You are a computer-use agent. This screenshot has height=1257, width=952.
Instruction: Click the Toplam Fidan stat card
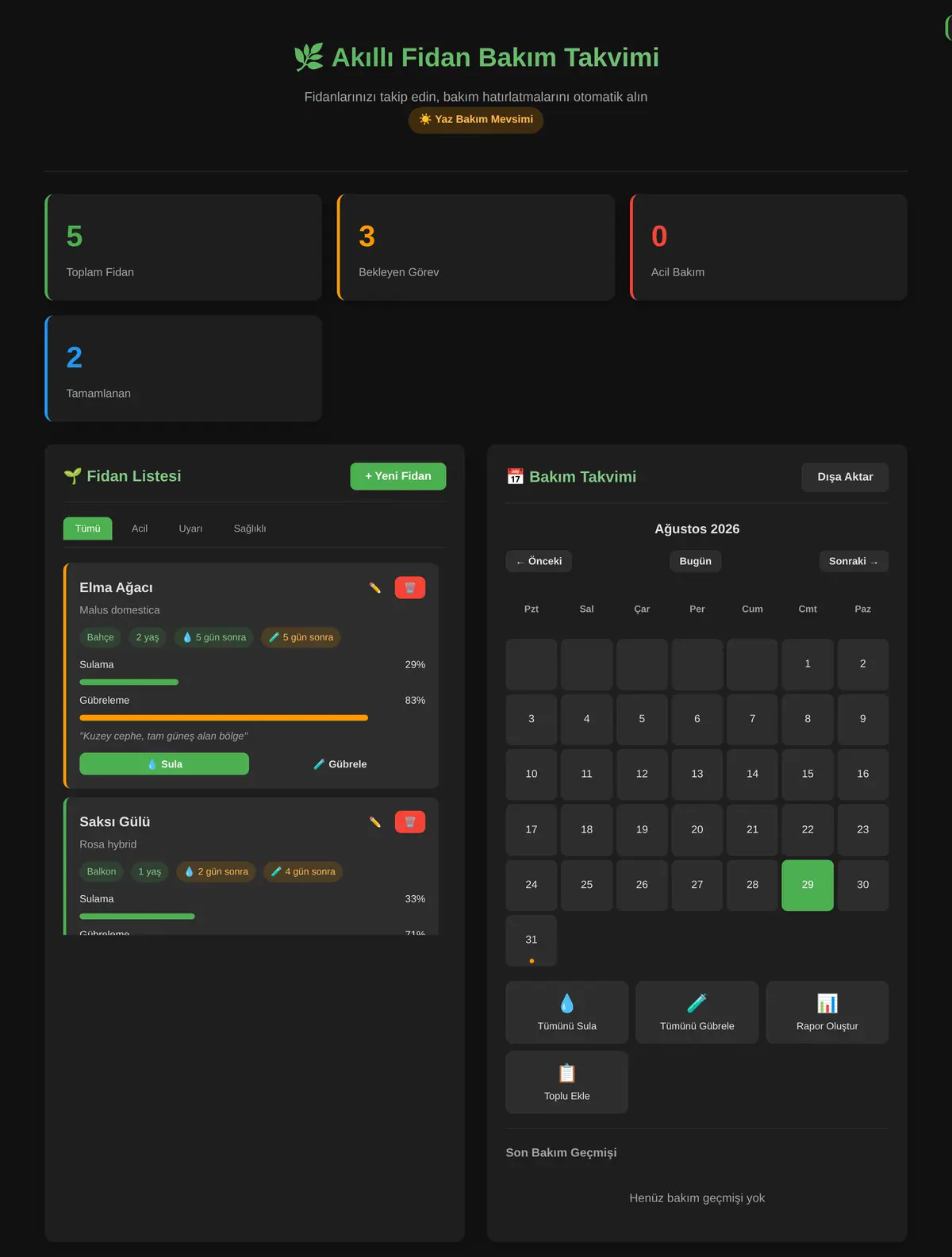point(183,248)
